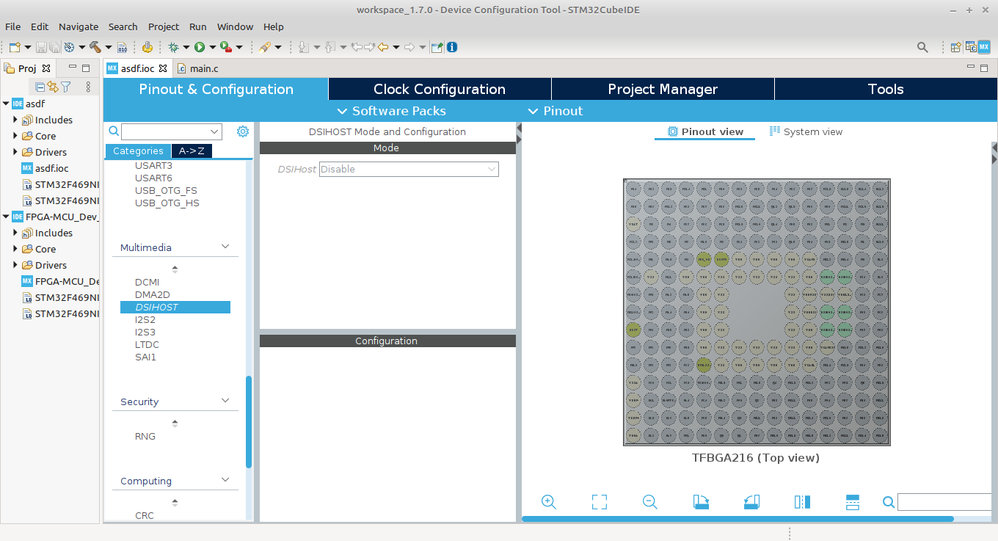Click the hammer build icon
The width and height of the screenshot is (998, 541).
[95, 47]
